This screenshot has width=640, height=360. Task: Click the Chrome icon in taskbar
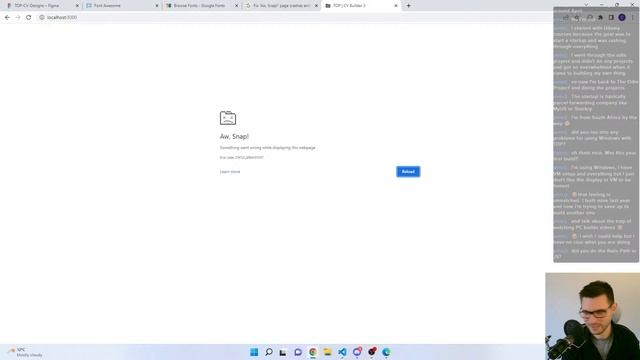[x=313, y=352]
